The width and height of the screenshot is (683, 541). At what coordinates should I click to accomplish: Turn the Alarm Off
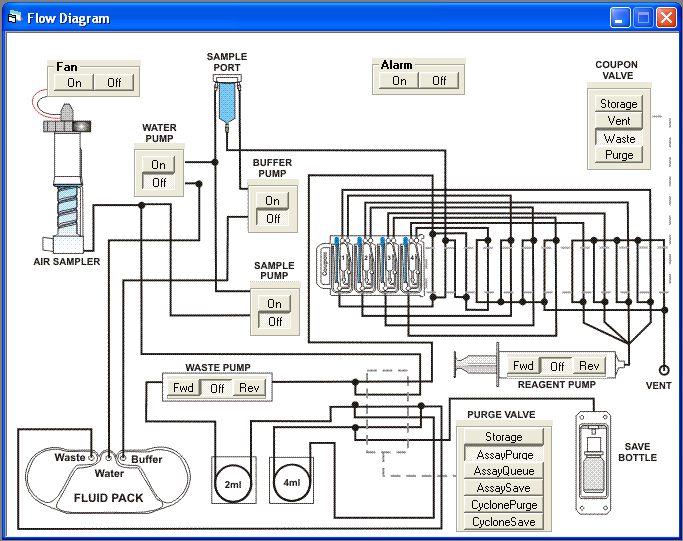tap(439, 81)
